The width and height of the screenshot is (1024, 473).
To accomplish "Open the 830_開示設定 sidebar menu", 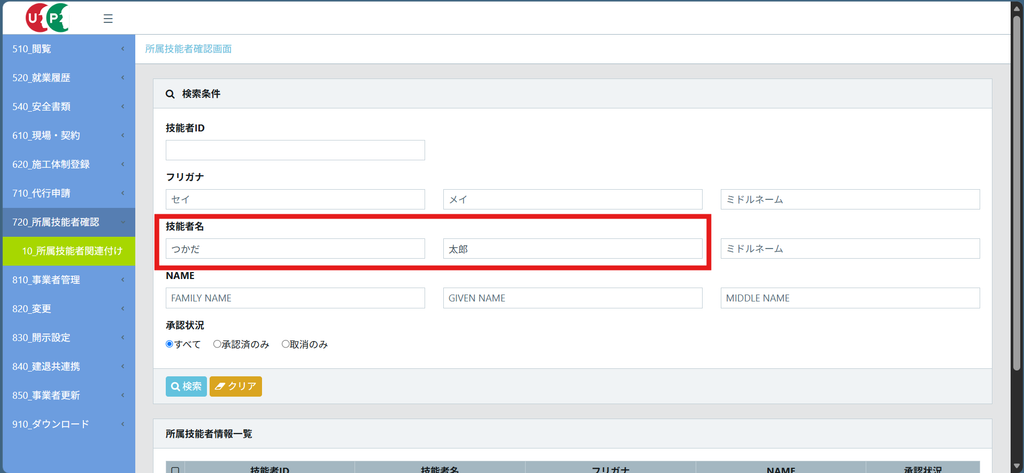I will pyautogui.click(x=69, y=337).
